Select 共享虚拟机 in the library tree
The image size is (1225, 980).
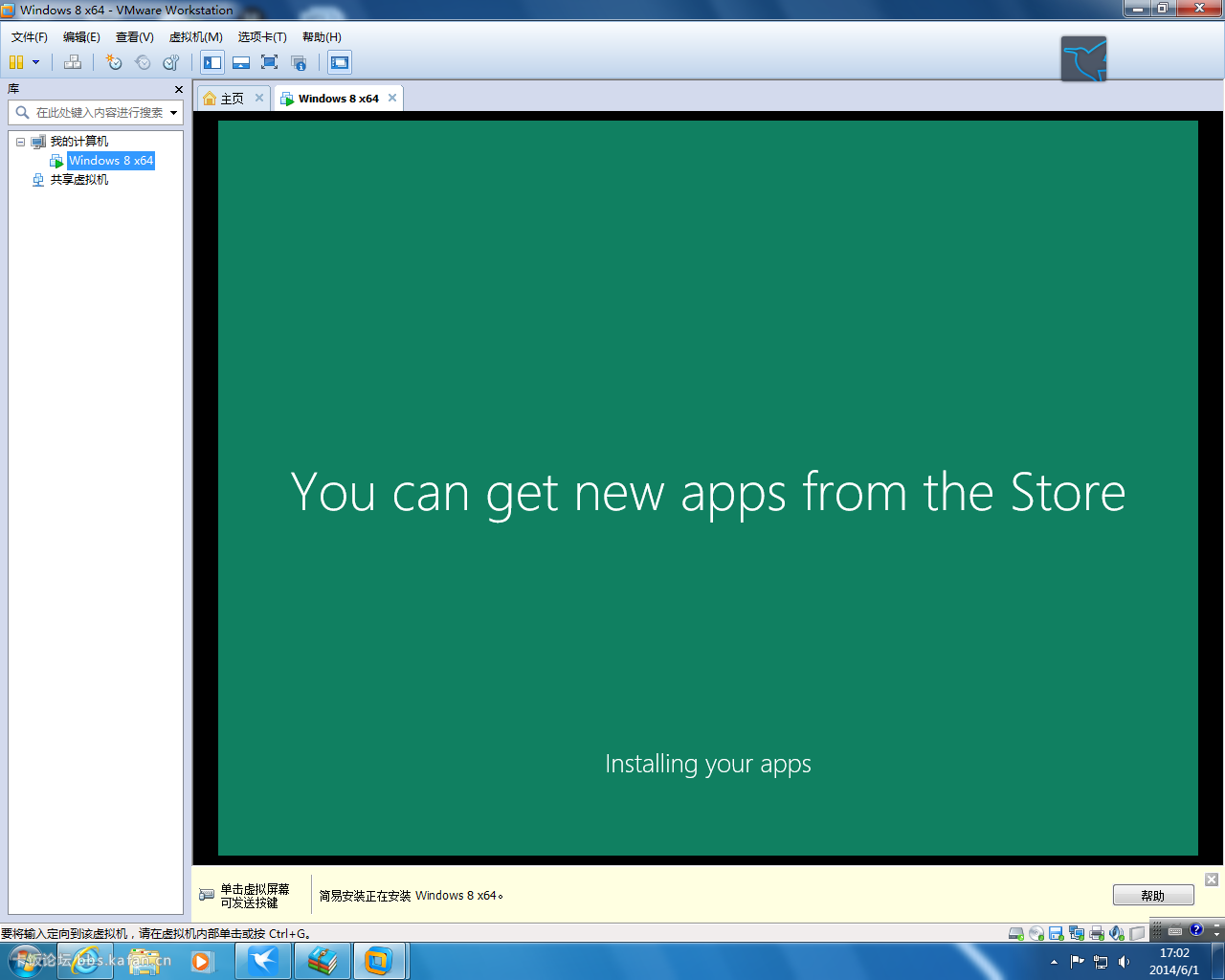pyautogui.click(x=78, y=180)
